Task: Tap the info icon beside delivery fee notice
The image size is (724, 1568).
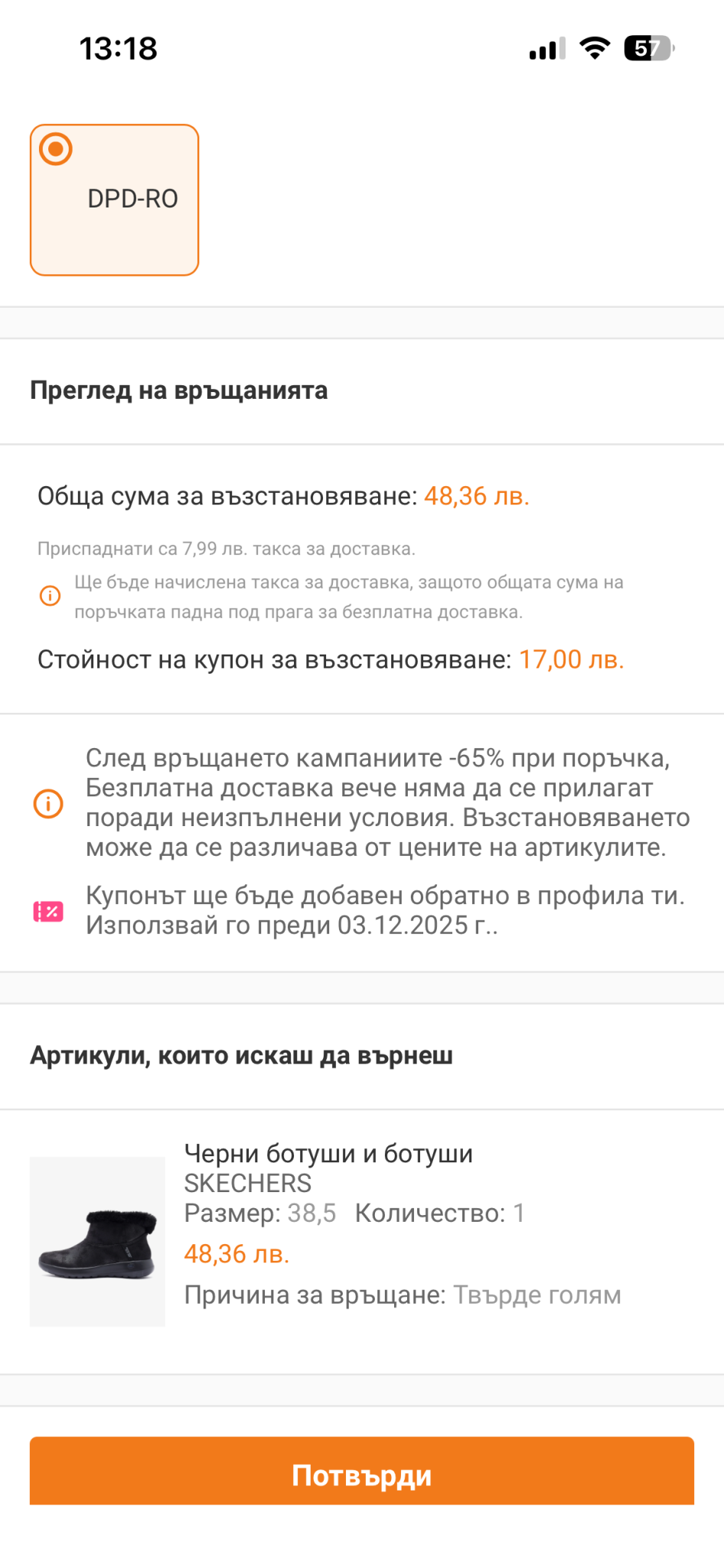Action: tap(50, 596)
